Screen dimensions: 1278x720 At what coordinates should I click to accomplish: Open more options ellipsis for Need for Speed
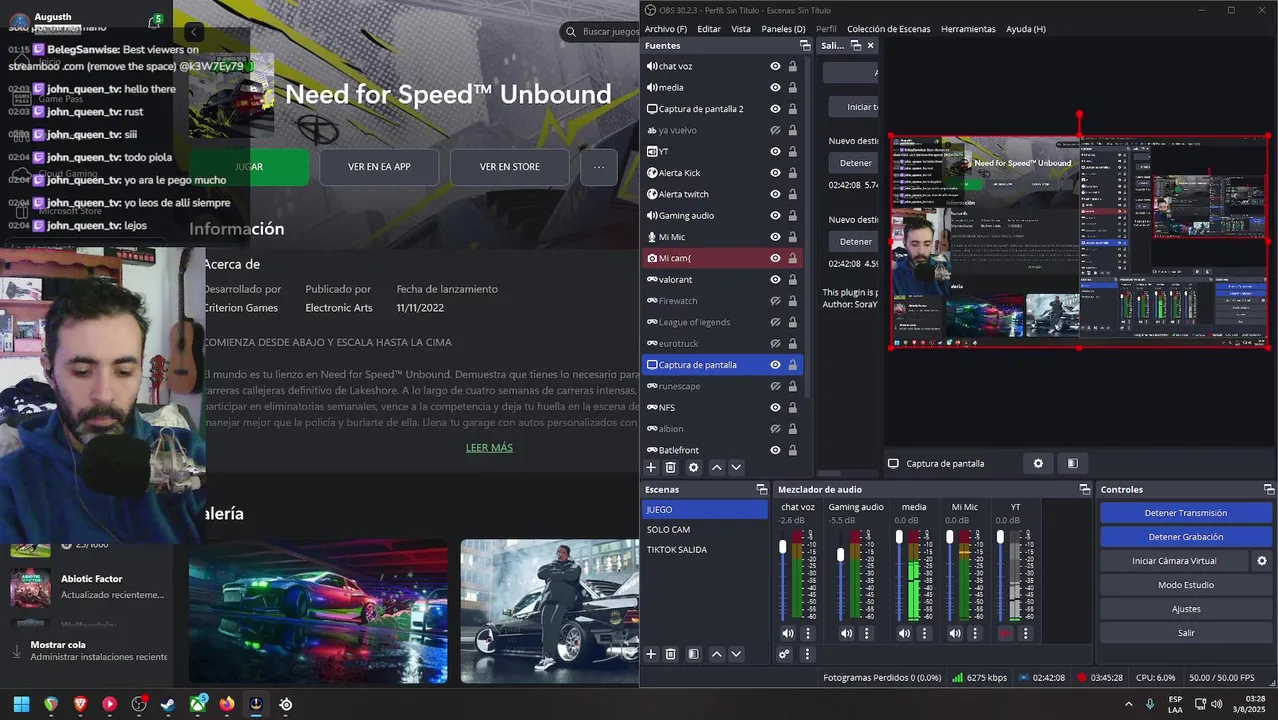(599, 167)
